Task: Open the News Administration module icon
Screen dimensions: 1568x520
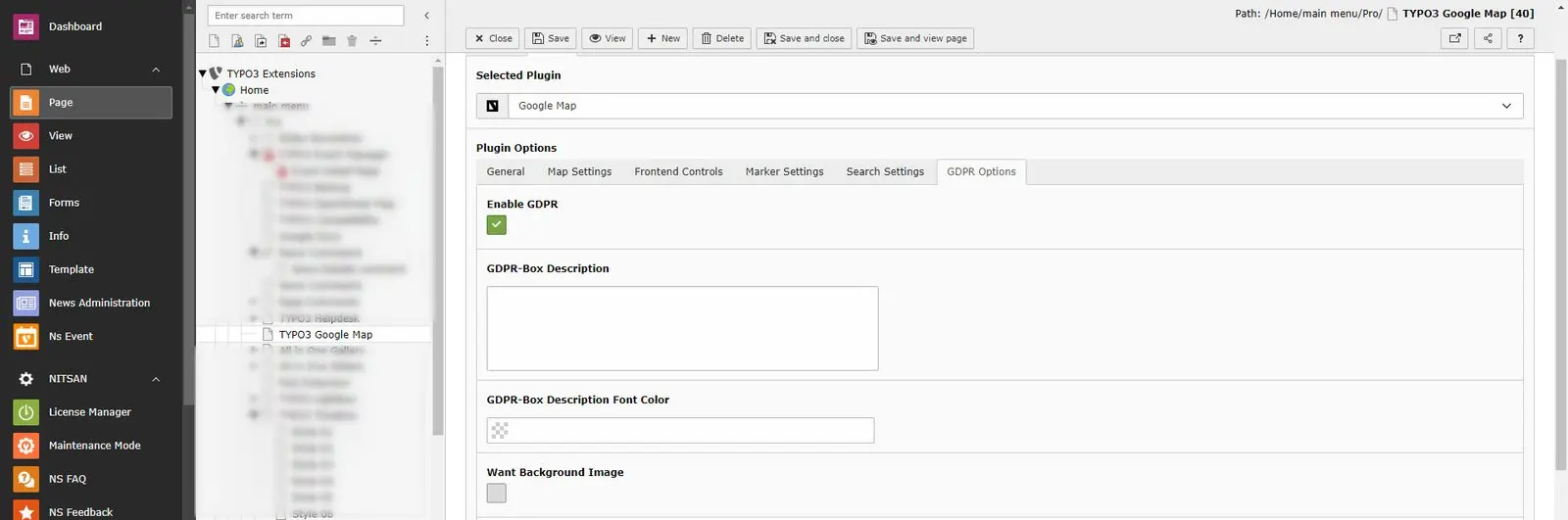Action: (25, 303)
